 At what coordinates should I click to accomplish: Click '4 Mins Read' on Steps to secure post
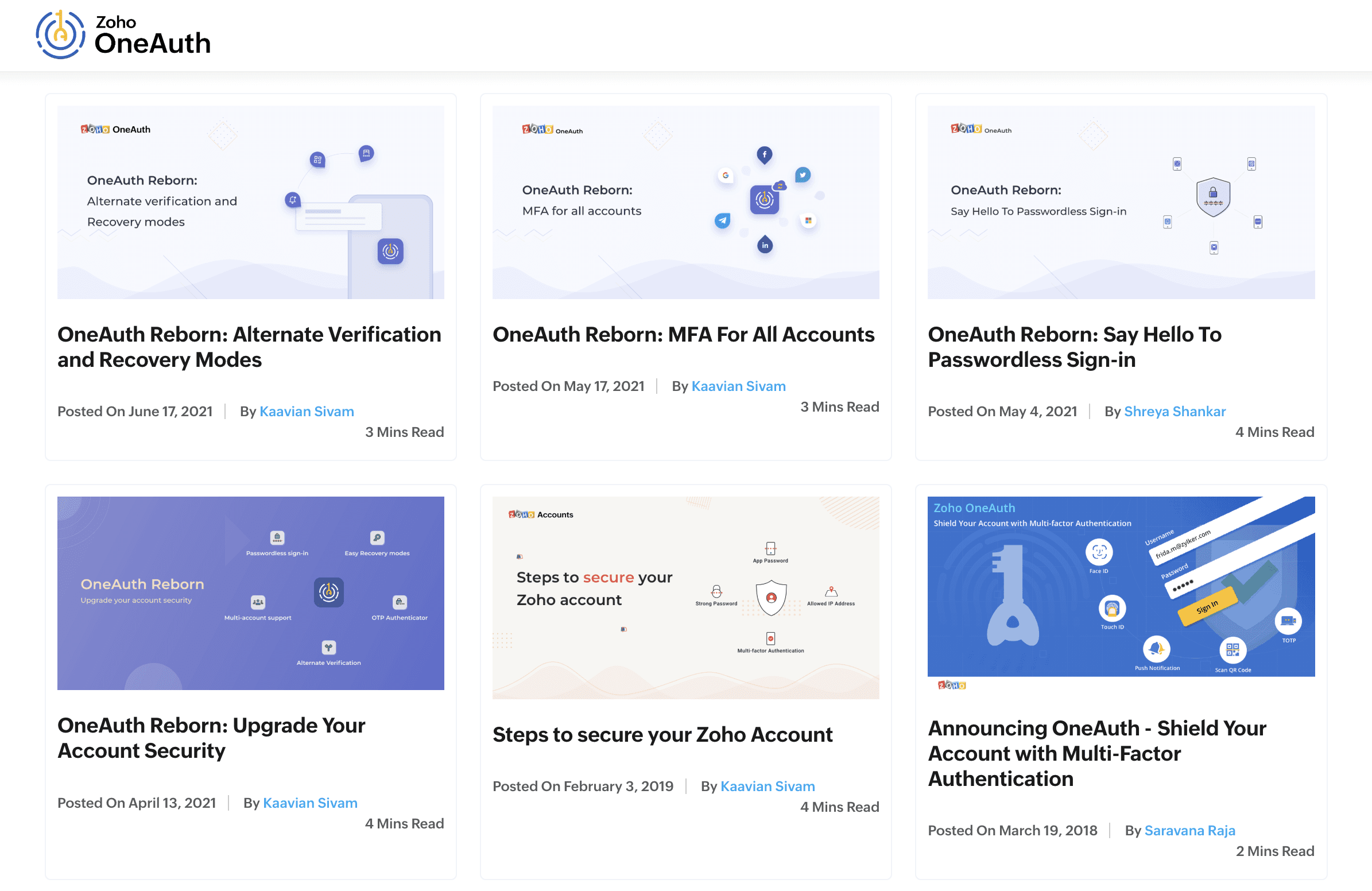[x=840, y=807]
